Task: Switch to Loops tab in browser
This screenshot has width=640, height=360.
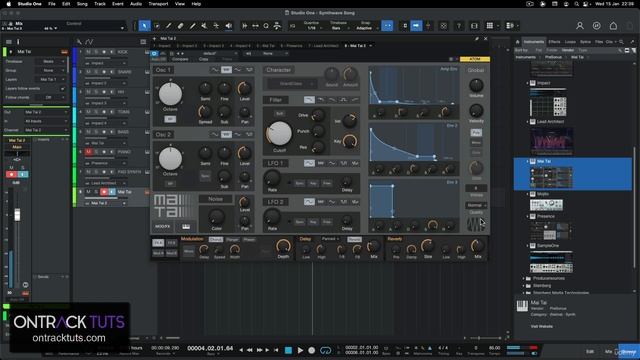Action: [570, 42]
